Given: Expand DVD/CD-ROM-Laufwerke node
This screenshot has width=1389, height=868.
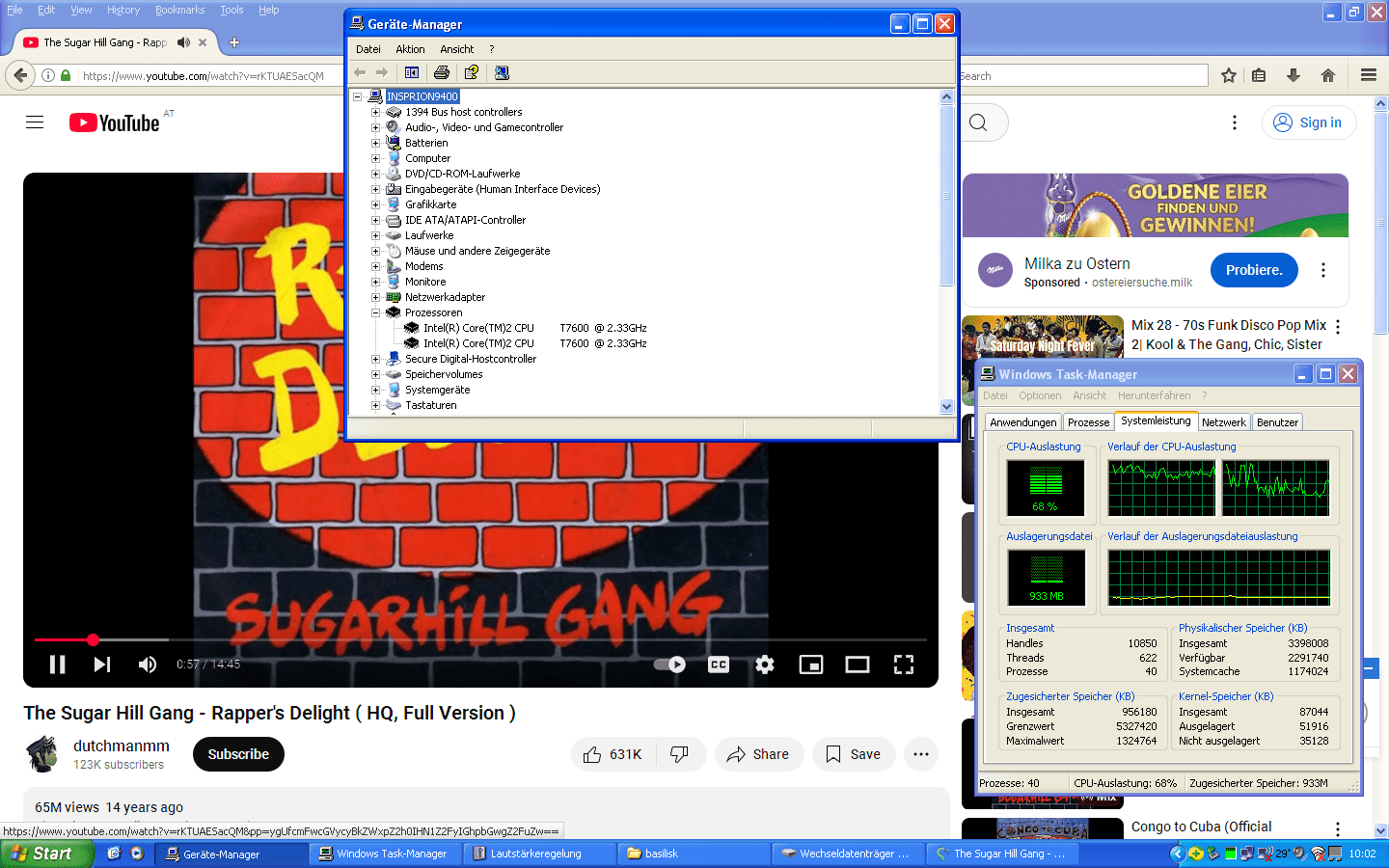Looking at the screenshot, I should pos(376,174).
